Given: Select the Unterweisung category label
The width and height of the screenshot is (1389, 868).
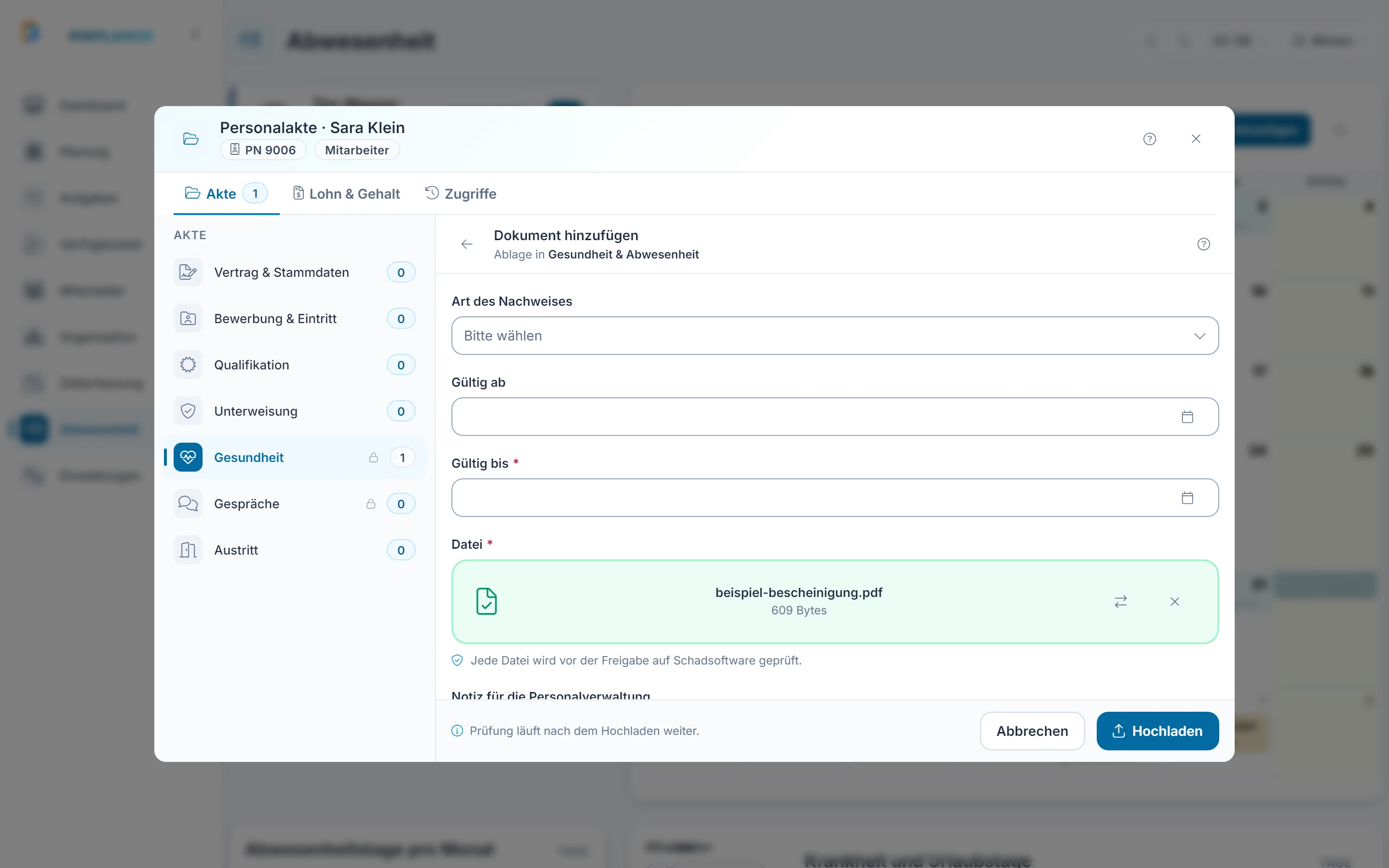Looking at the screenshot, I should 256,411.
